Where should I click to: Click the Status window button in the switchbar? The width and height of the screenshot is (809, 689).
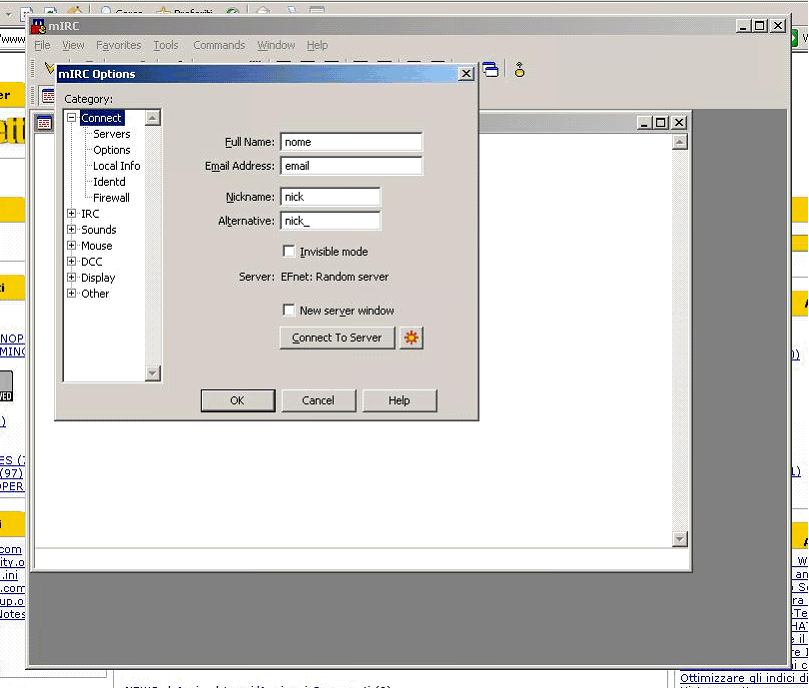pos(48,96)
